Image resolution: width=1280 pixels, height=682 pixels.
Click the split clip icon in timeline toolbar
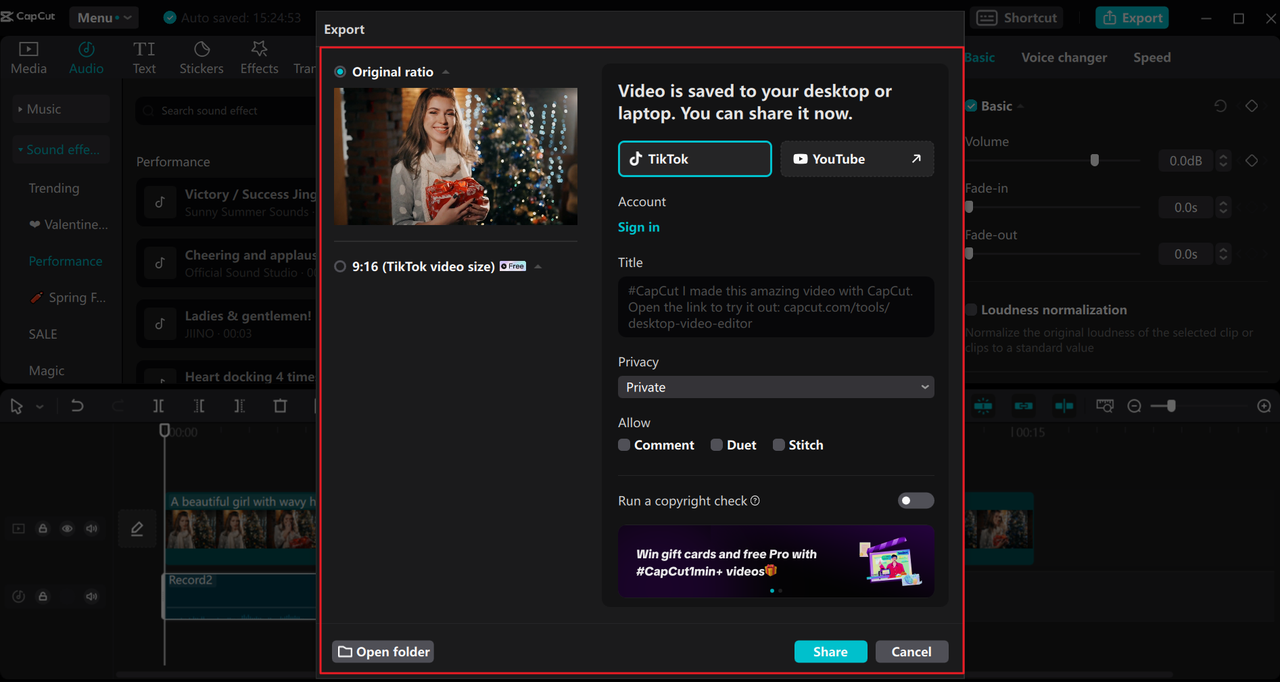(x=158, y=406)
